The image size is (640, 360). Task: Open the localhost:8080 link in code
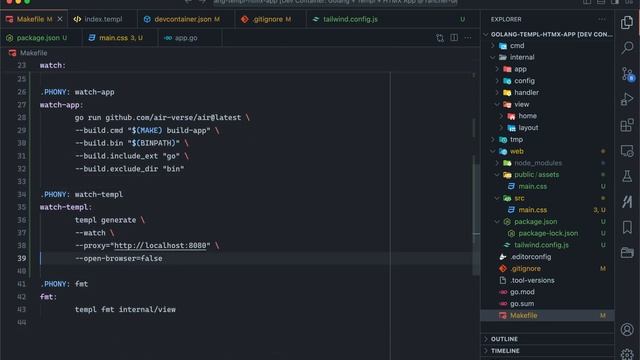click(160, 246)
